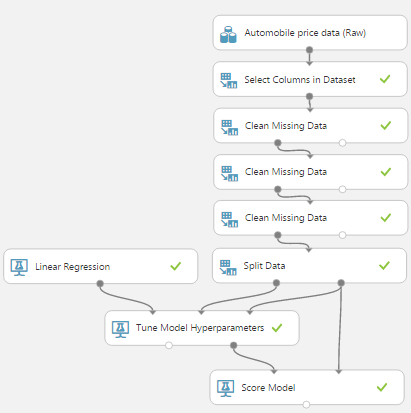Click the Automobile price data output port
411x413 pixels.
coord(309,50)
